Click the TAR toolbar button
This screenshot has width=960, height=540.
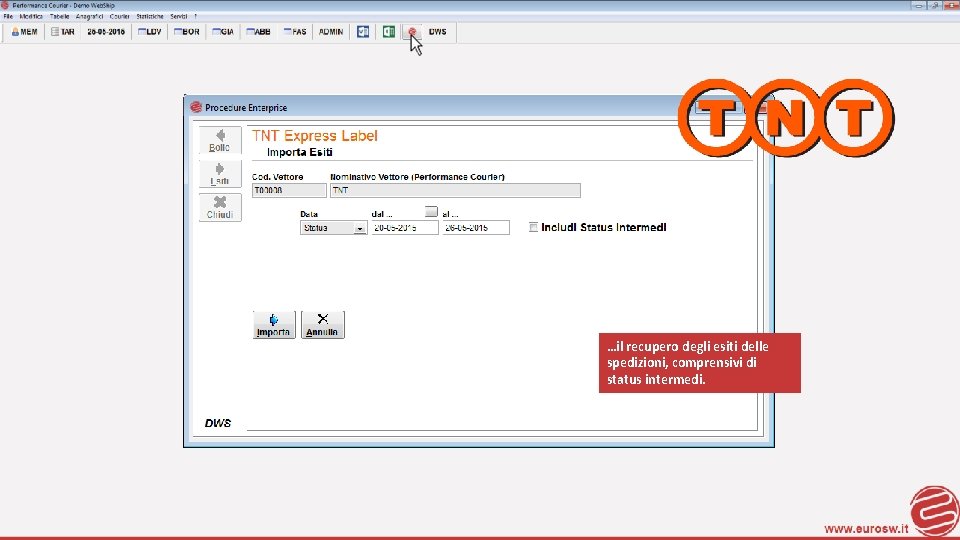[x=62, y=32]
